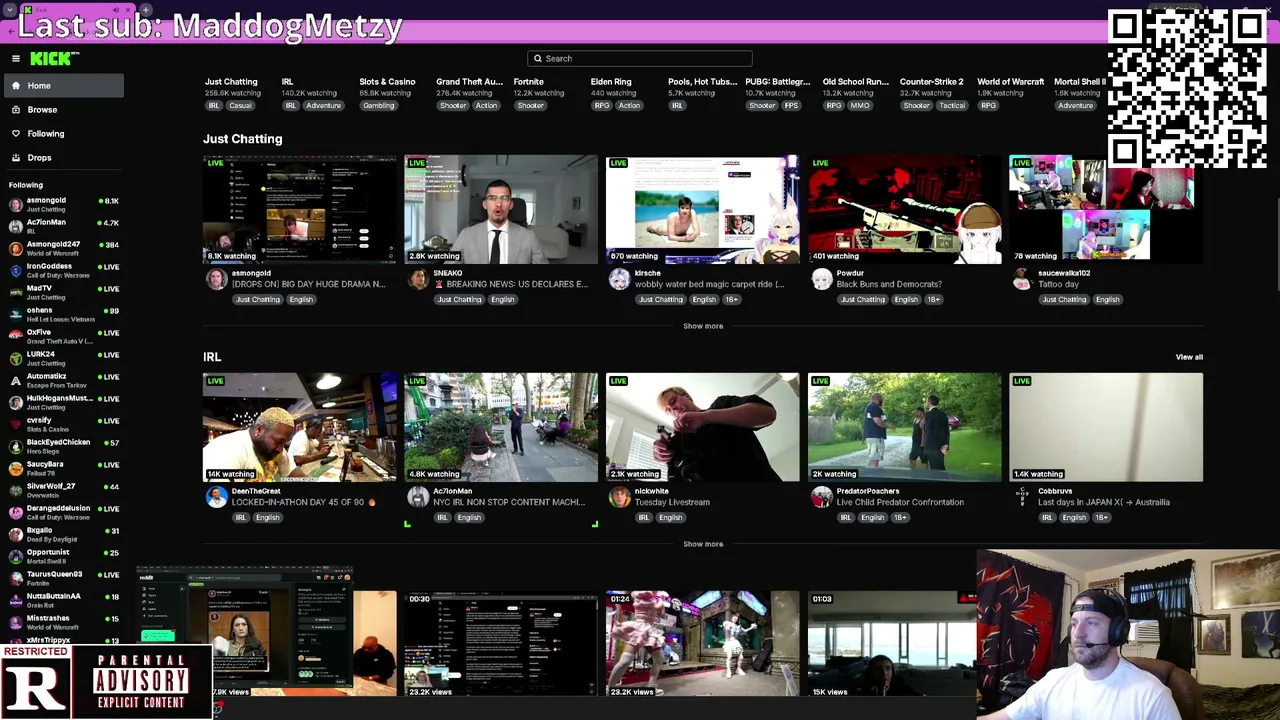The image size is (1280, 720).
Task: Open oshens avatar in sidebar
Action: (x=15, y=315)
